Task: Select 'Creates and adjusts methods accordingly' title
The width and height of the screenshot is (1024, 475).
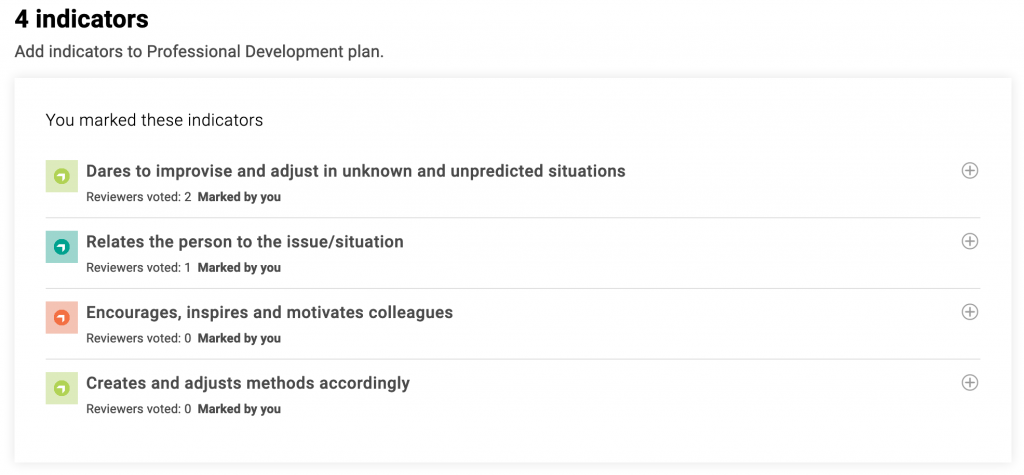Action: (x=248, y=383)
